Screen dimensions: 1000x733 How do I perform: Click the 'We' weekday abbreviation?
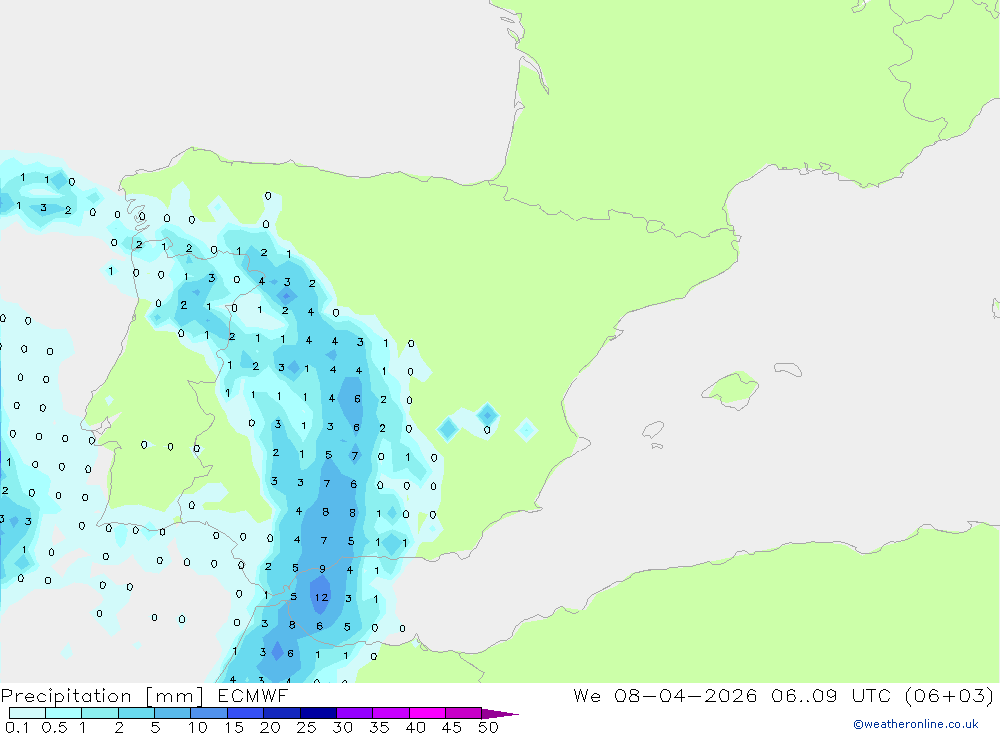(x=586, y=695)
